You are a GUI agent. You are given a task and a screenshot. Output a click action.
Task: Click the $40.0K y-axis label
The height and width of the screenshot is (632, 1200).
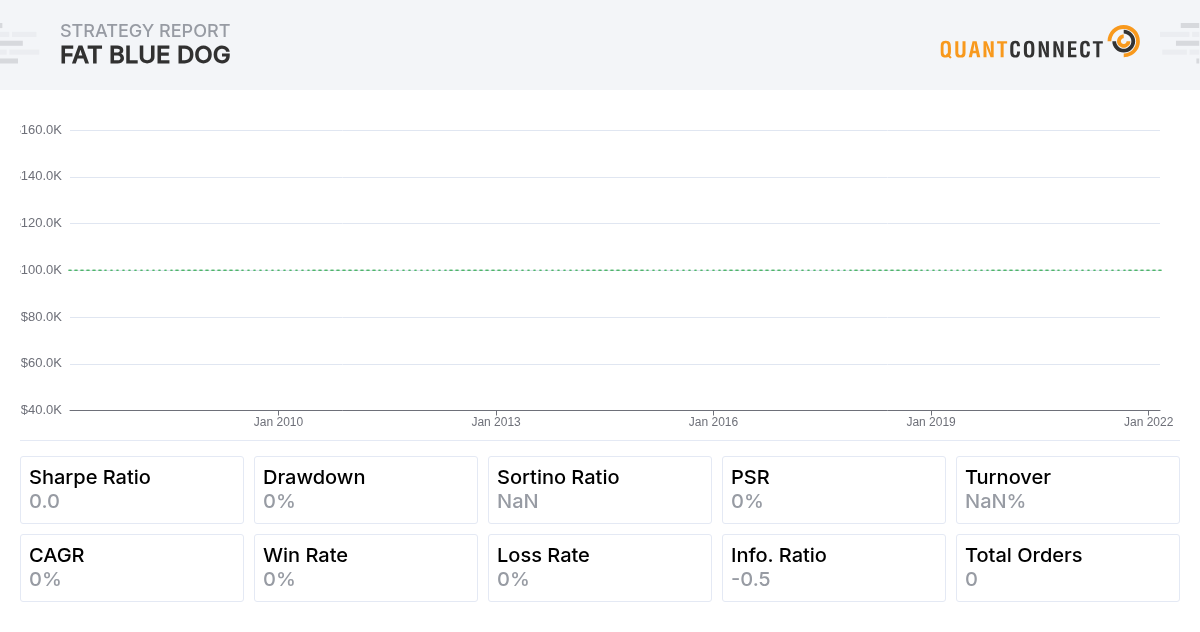click(41, 410)
